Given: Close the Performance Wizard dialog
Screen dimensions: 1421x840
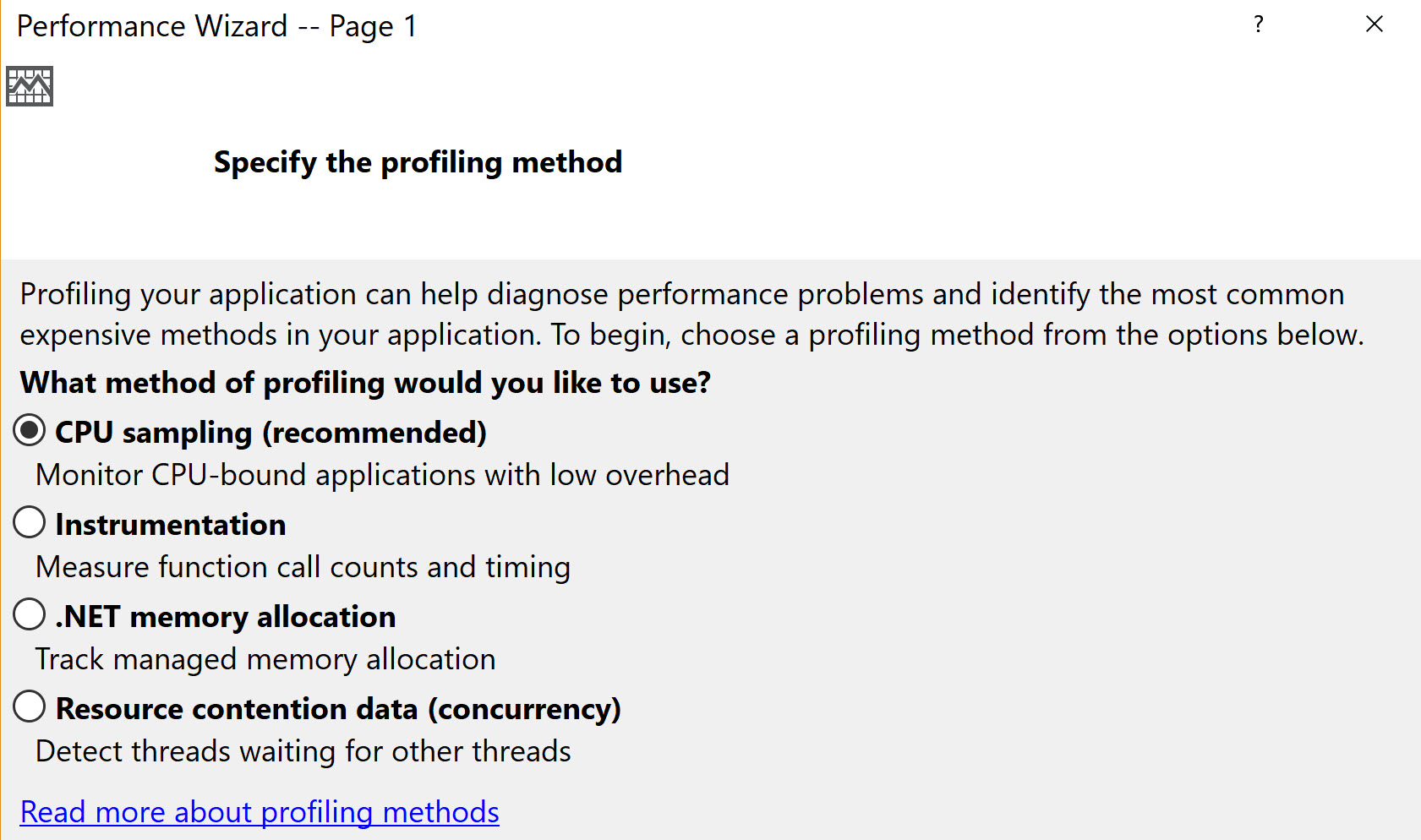Looking at the screenshot, I should (1375, 25).
